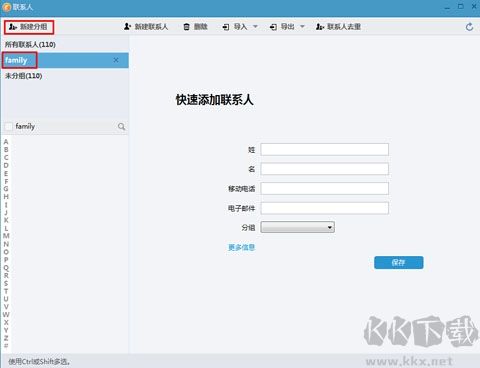Select the family group row
480x368 pixels.
[x=65, y=60]
